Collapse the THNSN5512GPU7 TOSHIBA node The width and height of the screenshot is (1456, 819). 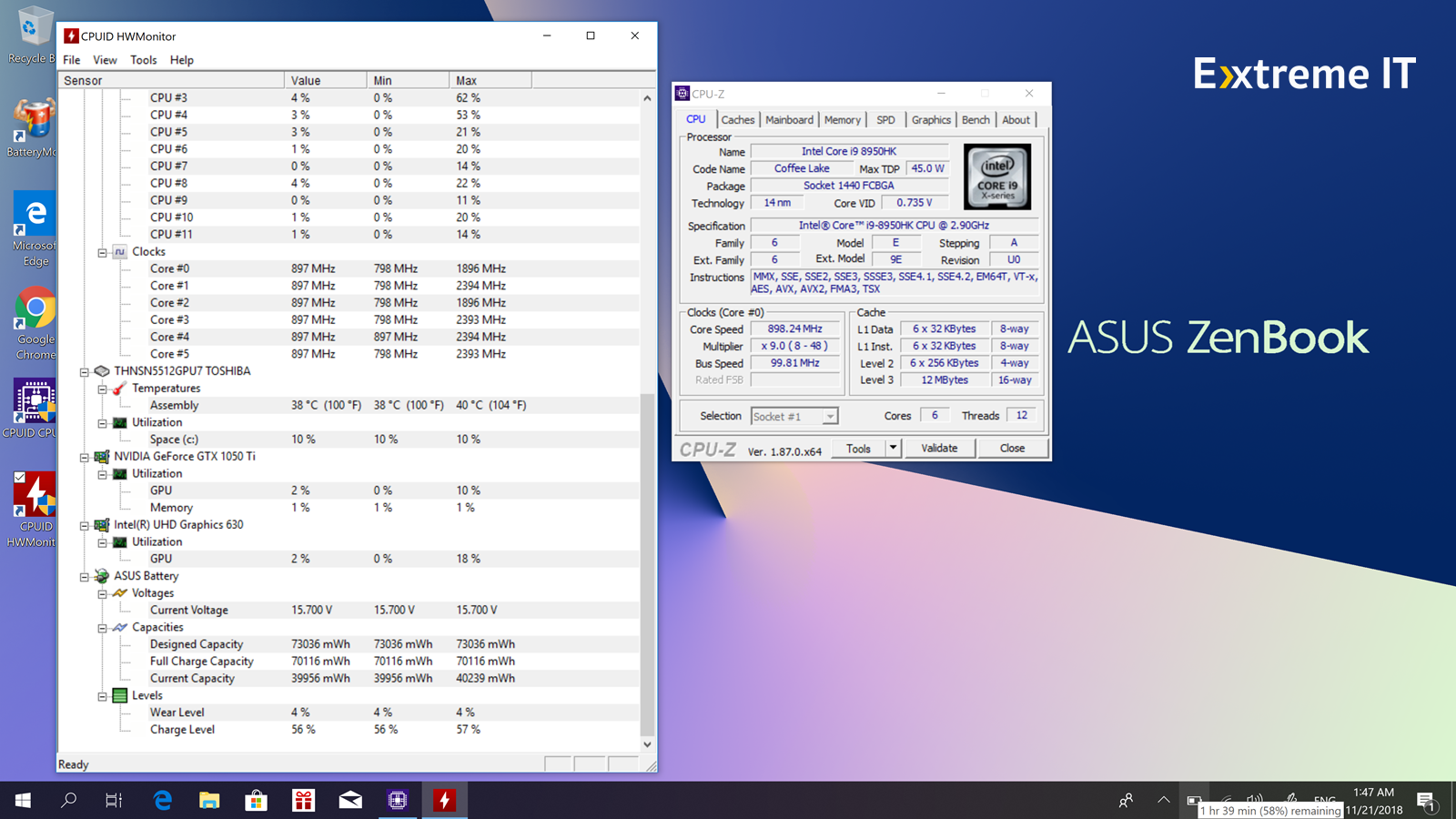click(84, 372)
